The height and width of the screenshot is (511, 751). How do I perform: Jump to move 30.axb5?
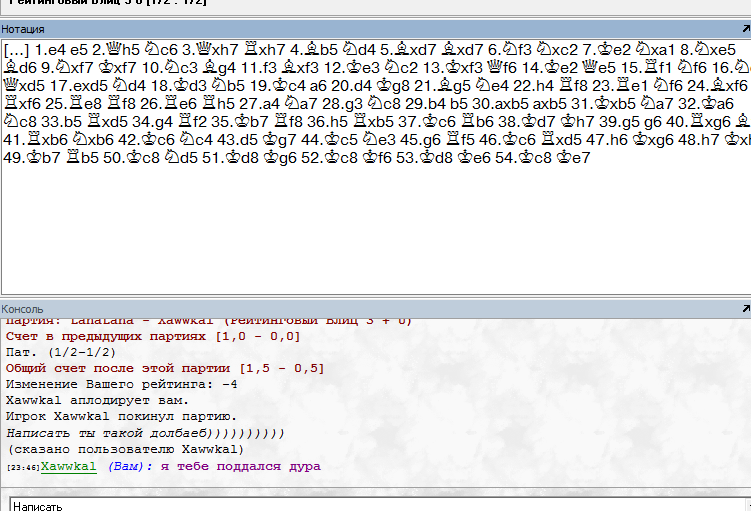(499, 104)
